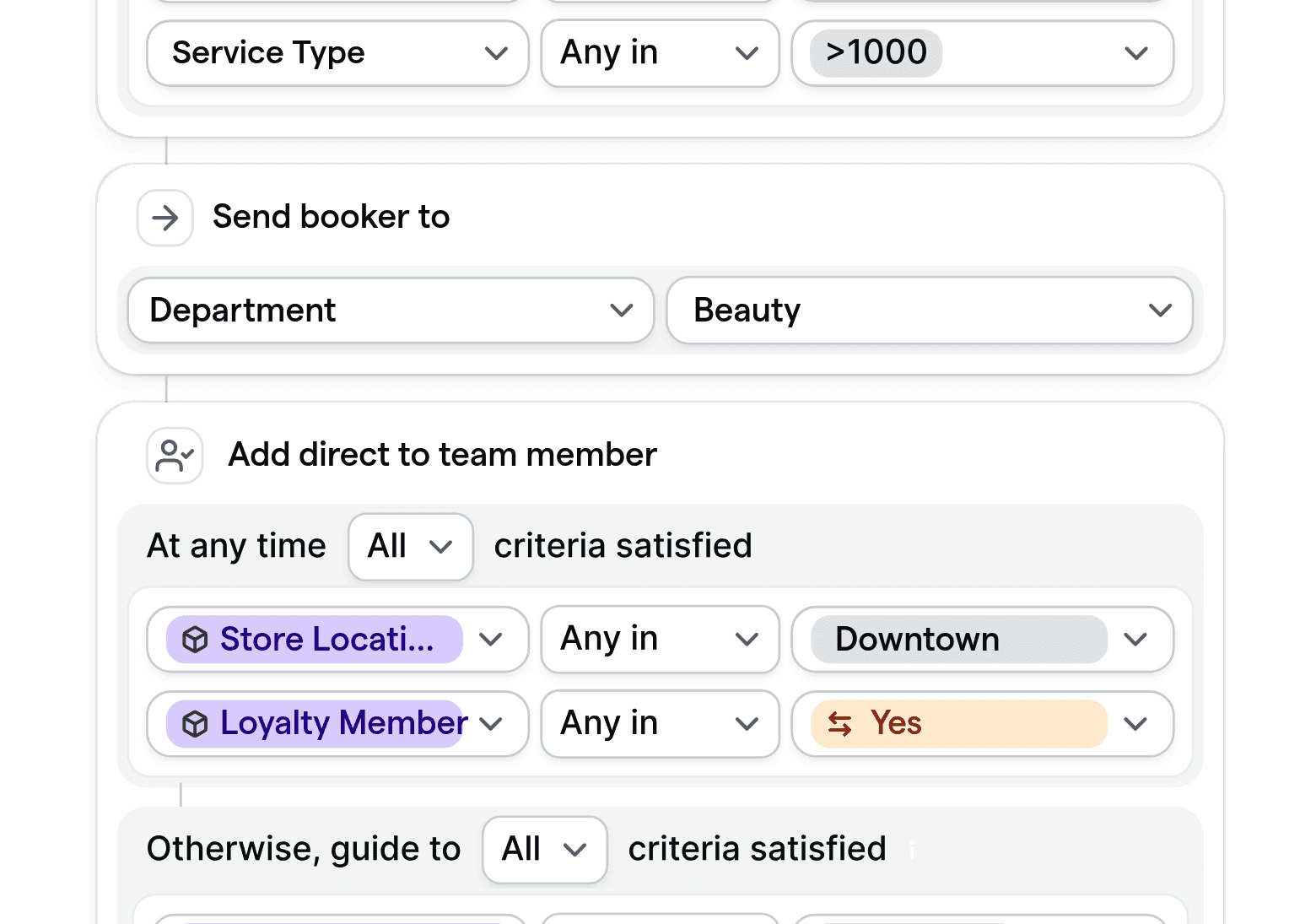Change All selector in Otherwise guide to row
1316x924 pixels.
coord(544,850)
